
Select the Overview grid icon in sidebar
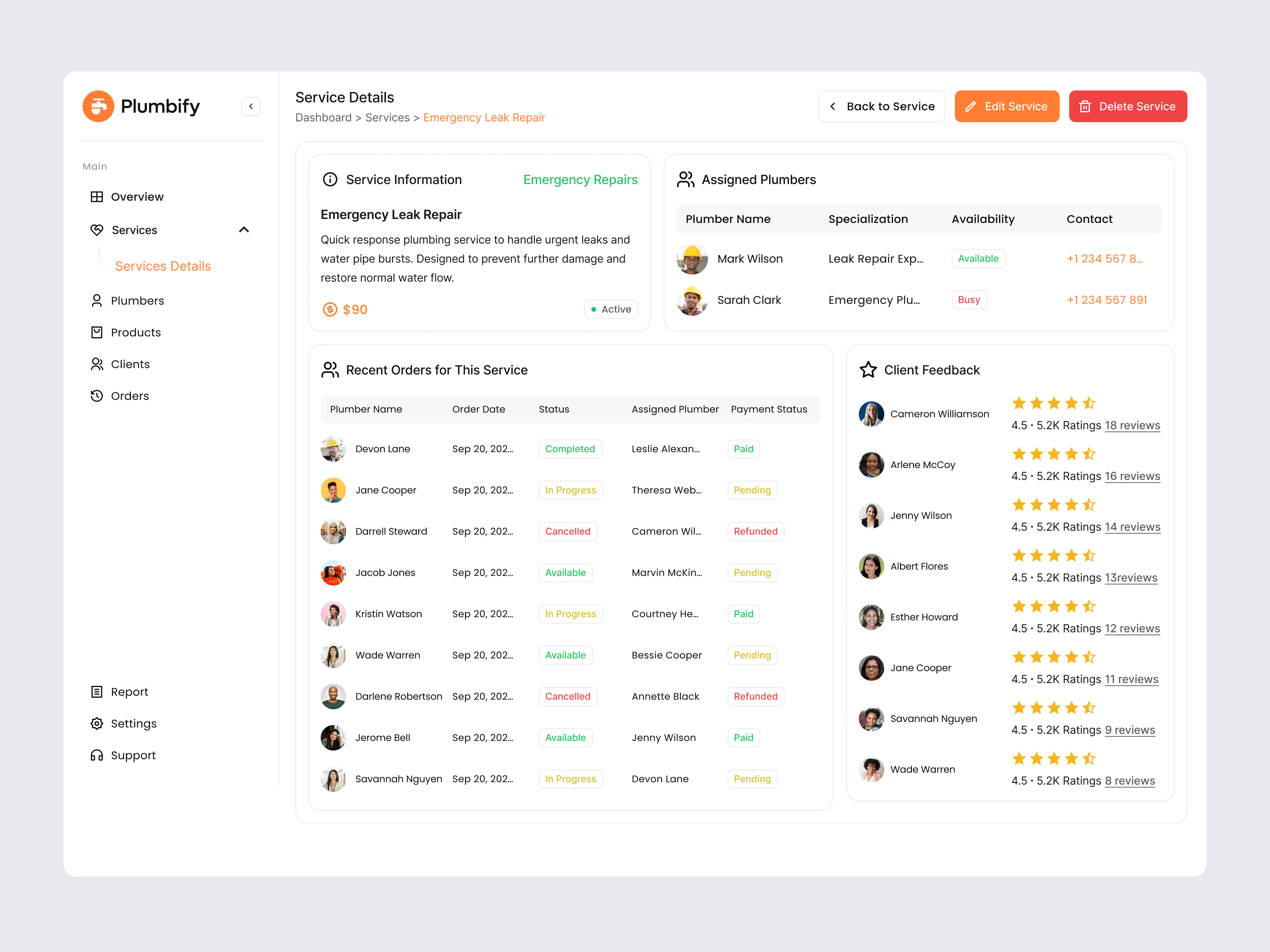point(96,196)
